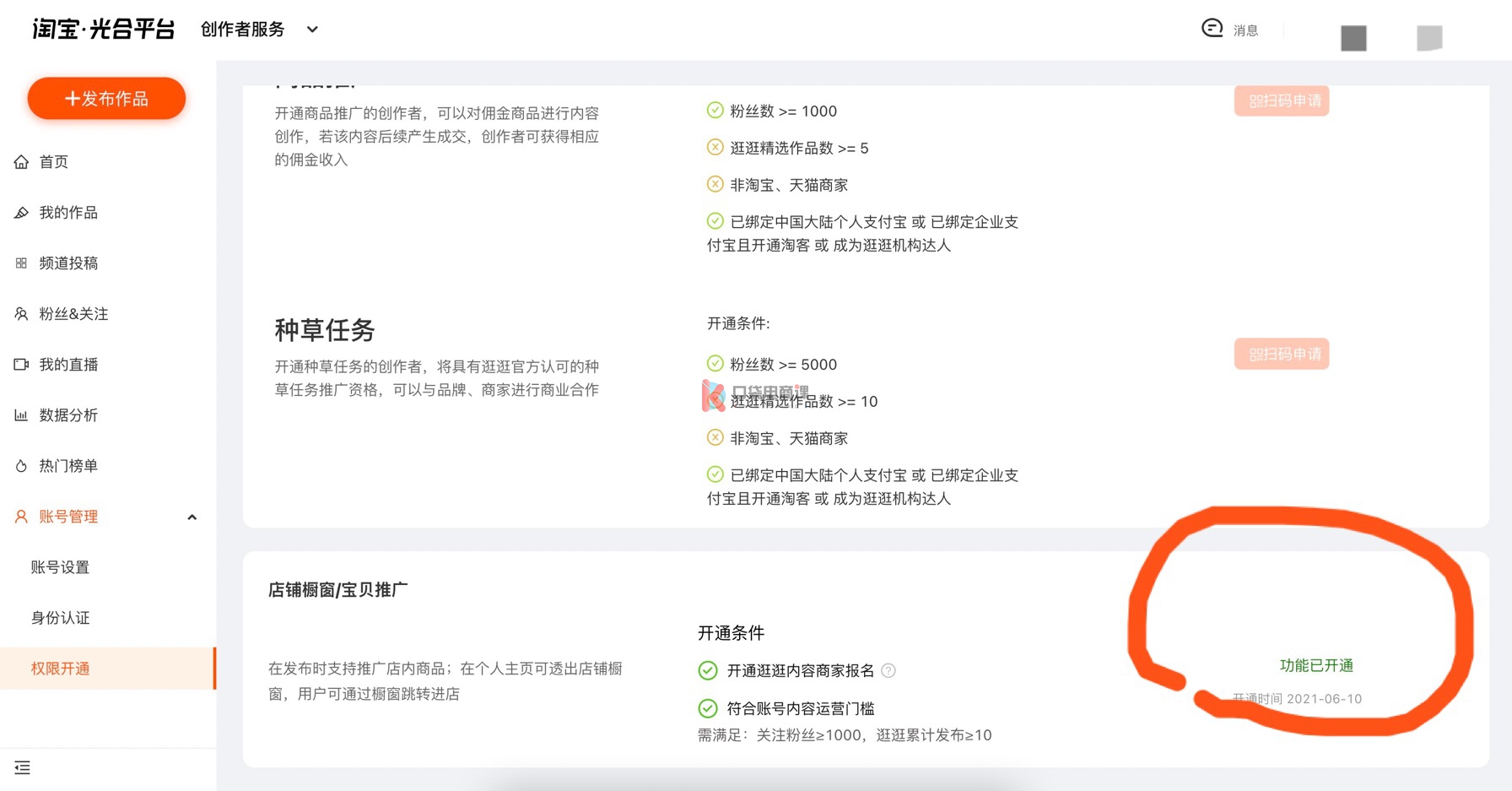
Task: Select 权限开通 submenu item
Action: 108,669
